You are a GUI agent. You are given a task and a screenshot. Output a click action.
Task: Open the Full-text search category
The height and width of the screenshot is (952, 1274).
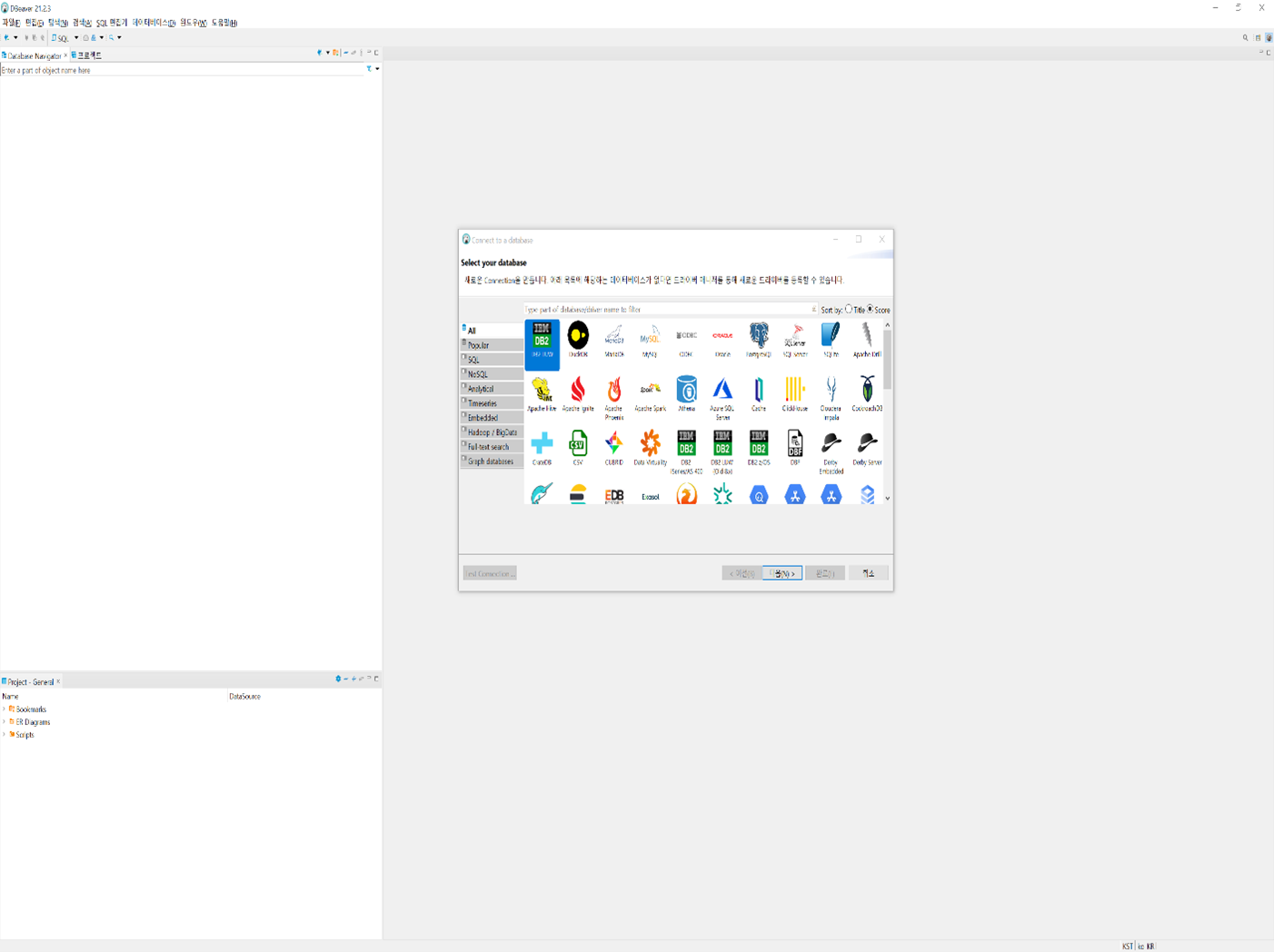492,446
